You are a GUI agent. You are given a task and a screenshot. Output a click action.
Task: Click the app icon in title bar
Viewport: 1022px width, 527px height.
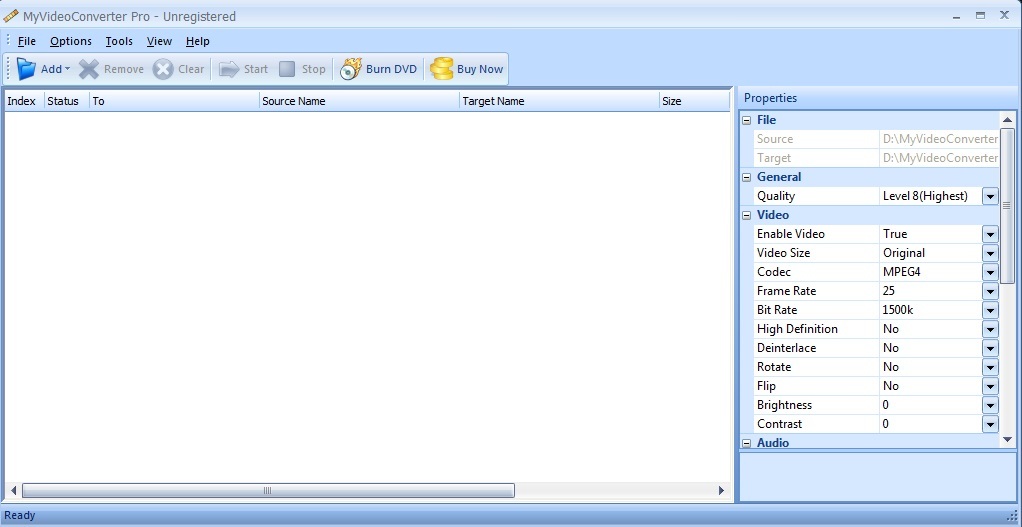[10, 16]
